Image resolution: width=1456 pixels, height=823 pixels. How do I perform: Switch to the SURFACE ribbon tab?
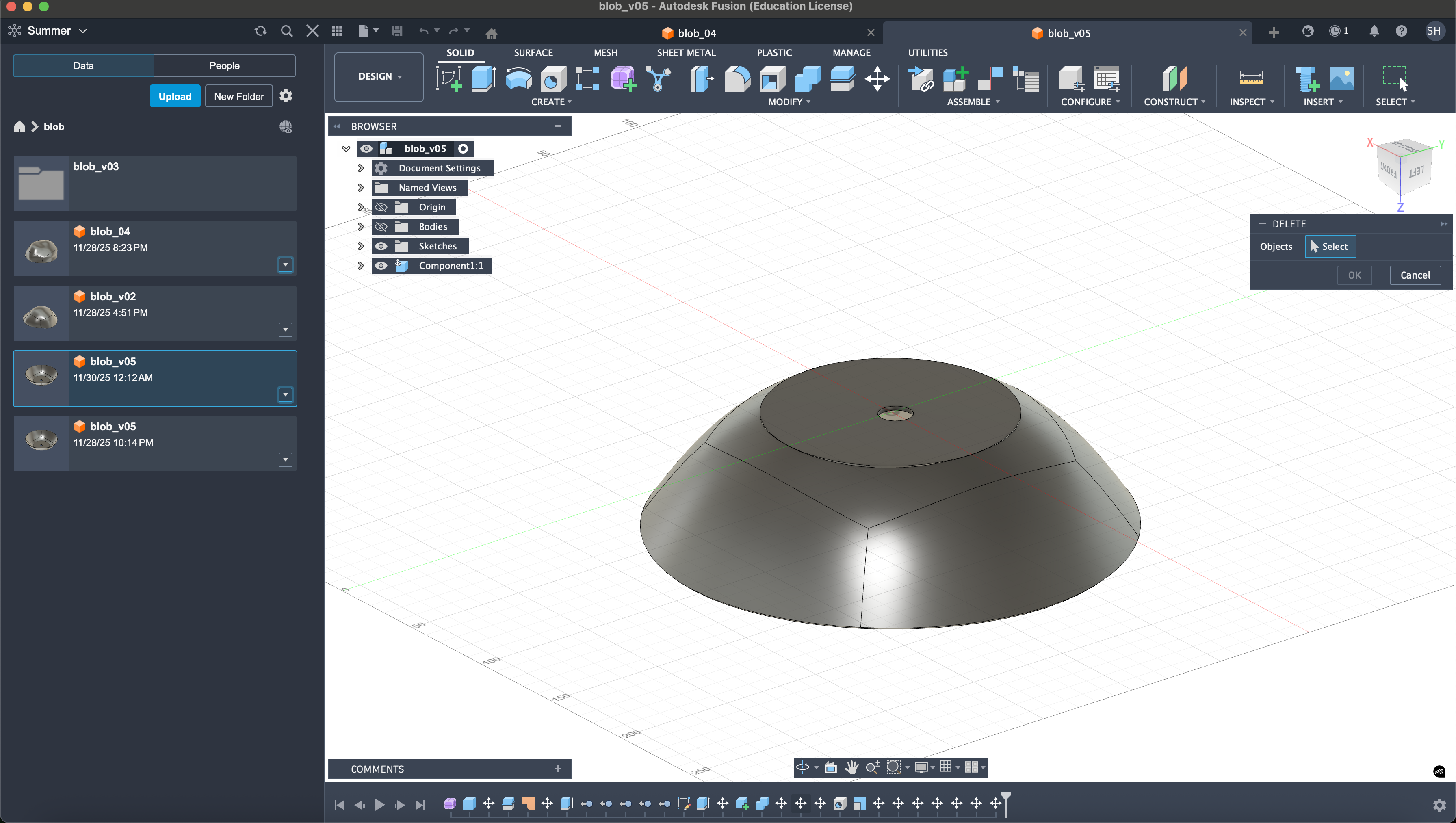533,52
